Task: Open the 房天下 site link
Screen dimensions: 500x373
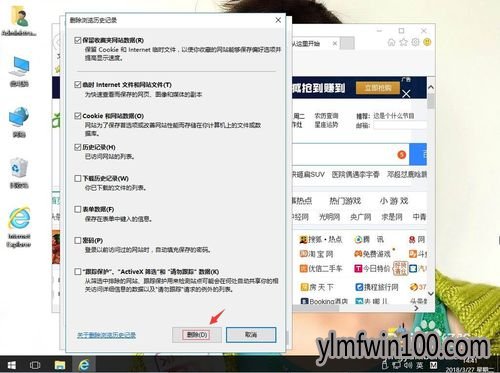Action: pyautogui.click(x=317, y=287)
